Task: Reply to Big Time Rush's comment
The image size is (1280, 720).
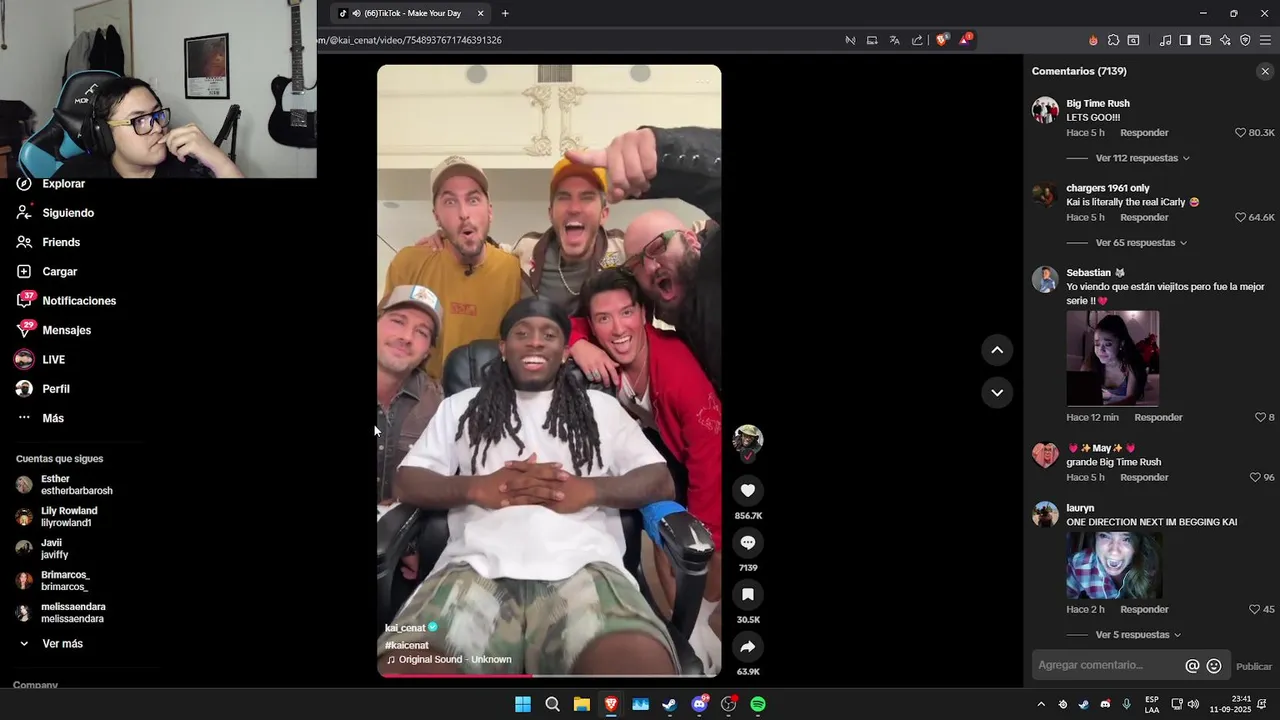Action: click(1144, 133)
